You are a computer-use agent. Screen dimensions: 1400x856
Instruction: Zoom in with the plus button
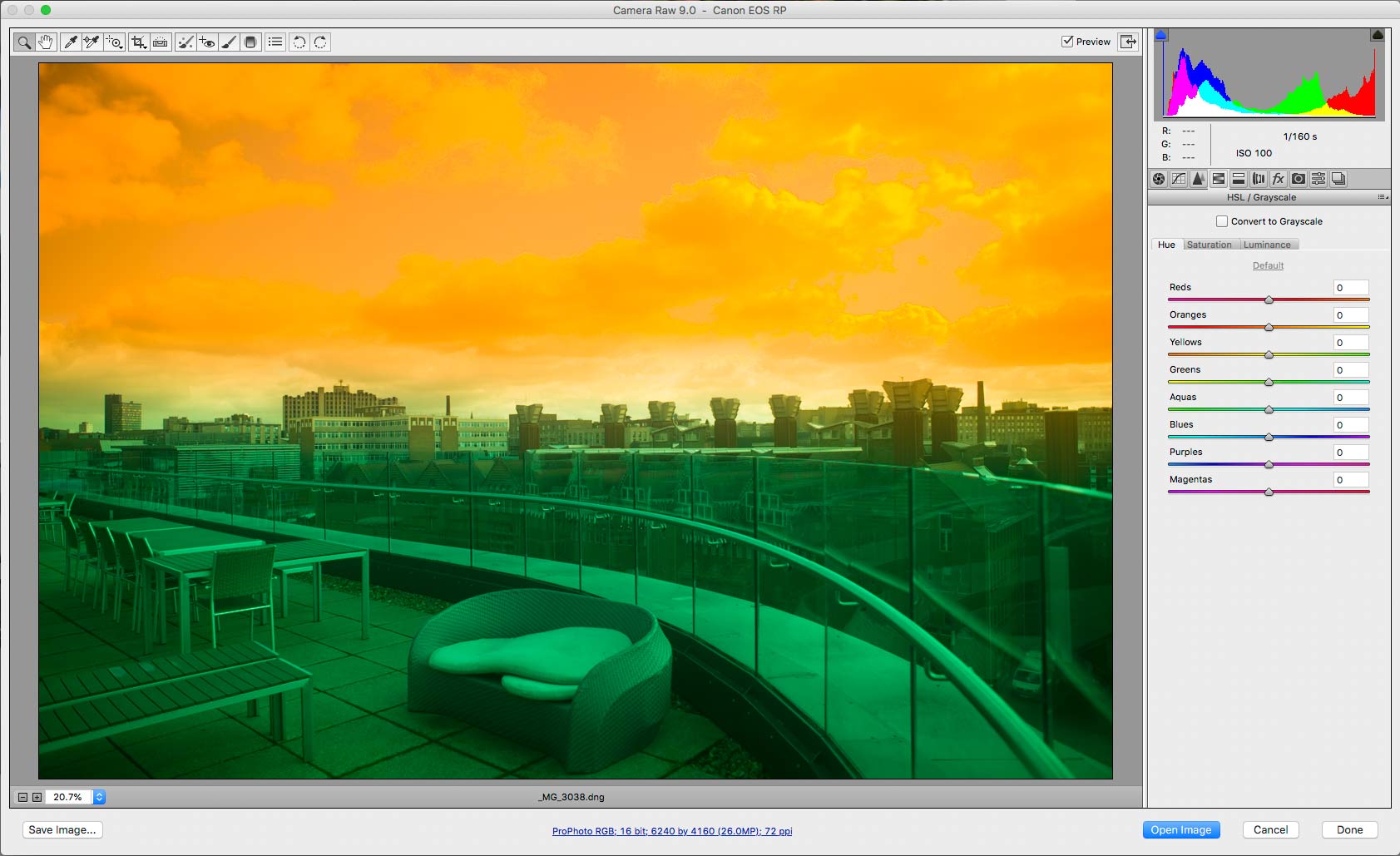point(37,797)
